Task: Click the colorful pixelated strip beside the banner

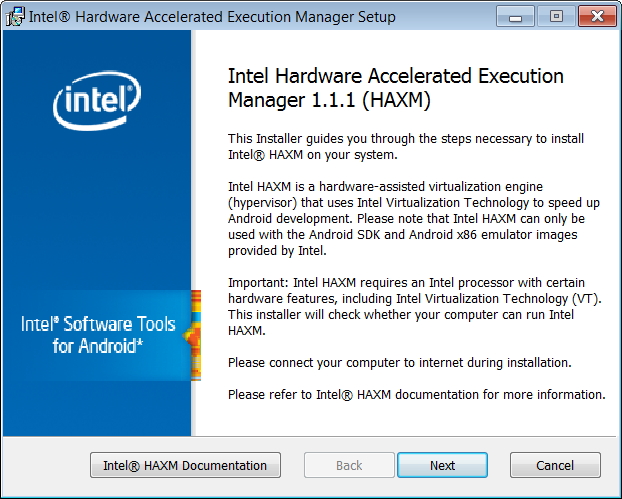Action: 196,336
